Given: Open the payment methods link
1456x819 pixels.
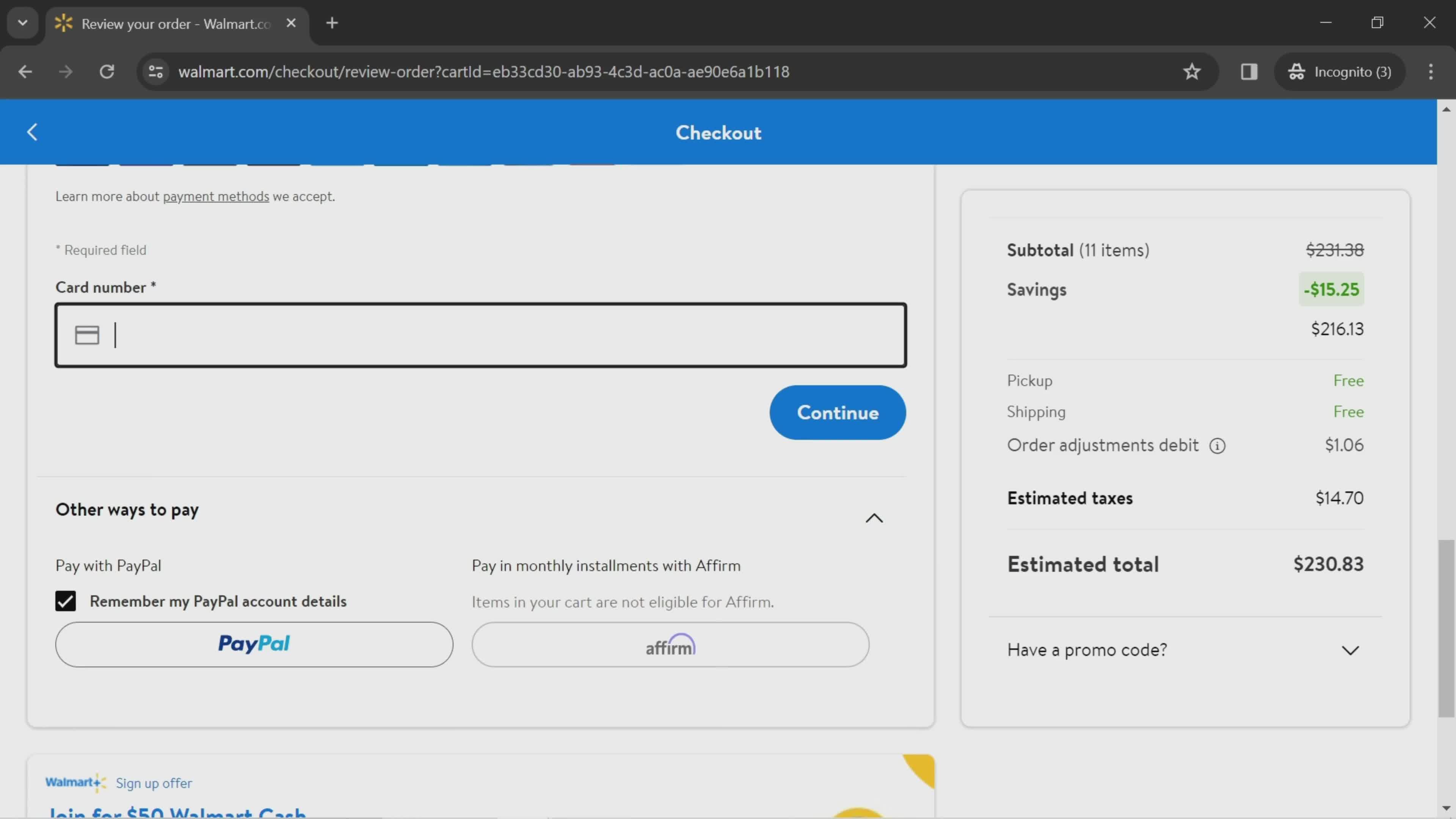Looking at the screenshot, I should 216,196.
